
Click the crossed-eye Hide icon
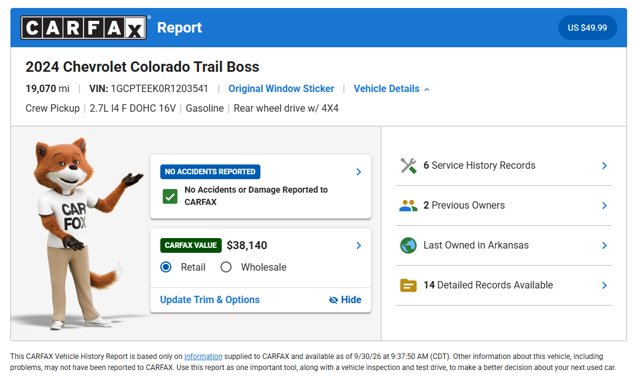(x=333, y=300)
